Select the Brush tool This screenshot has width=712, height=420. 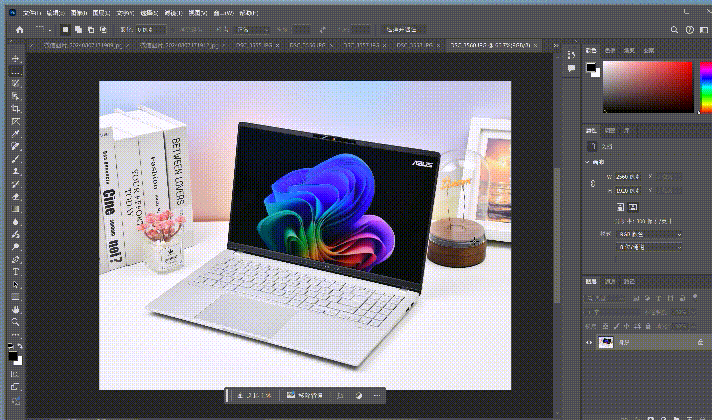(x=15, y=159)
